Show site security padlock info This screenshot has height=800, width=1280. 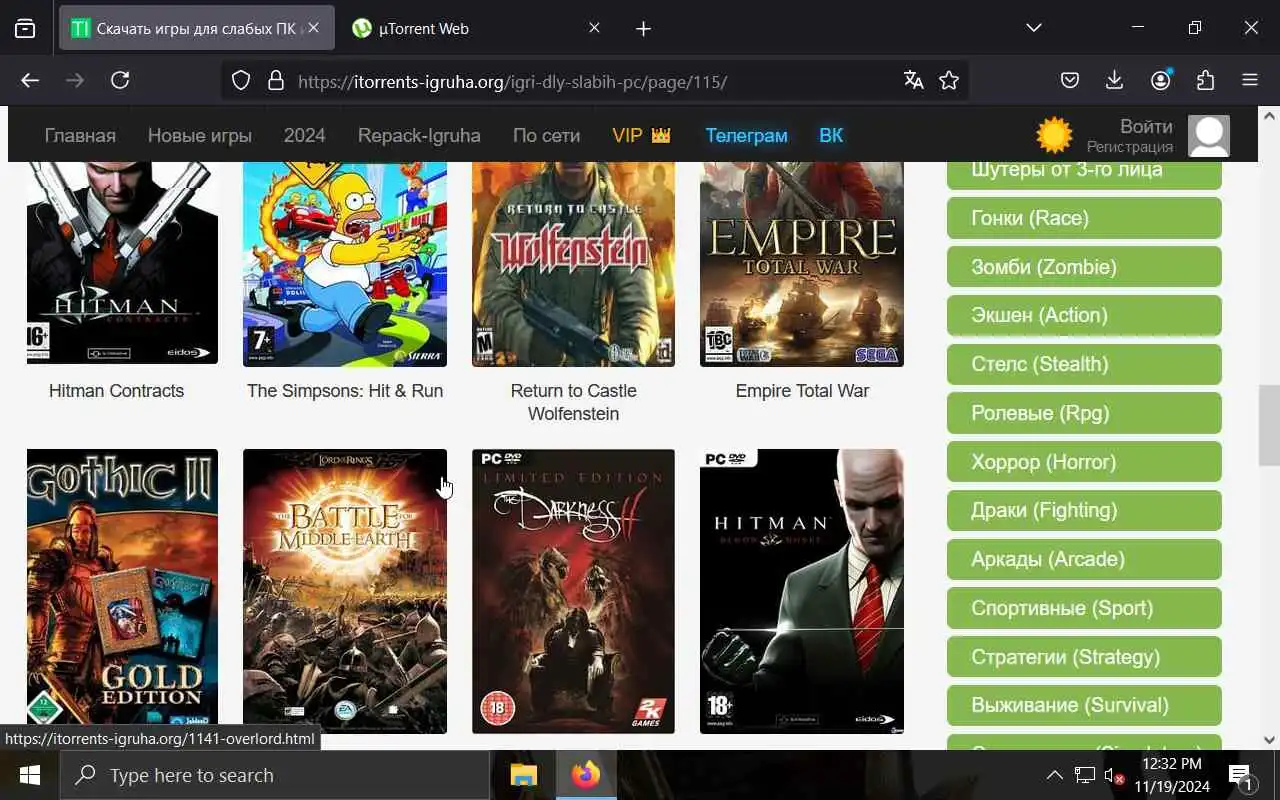coord(276,81)
